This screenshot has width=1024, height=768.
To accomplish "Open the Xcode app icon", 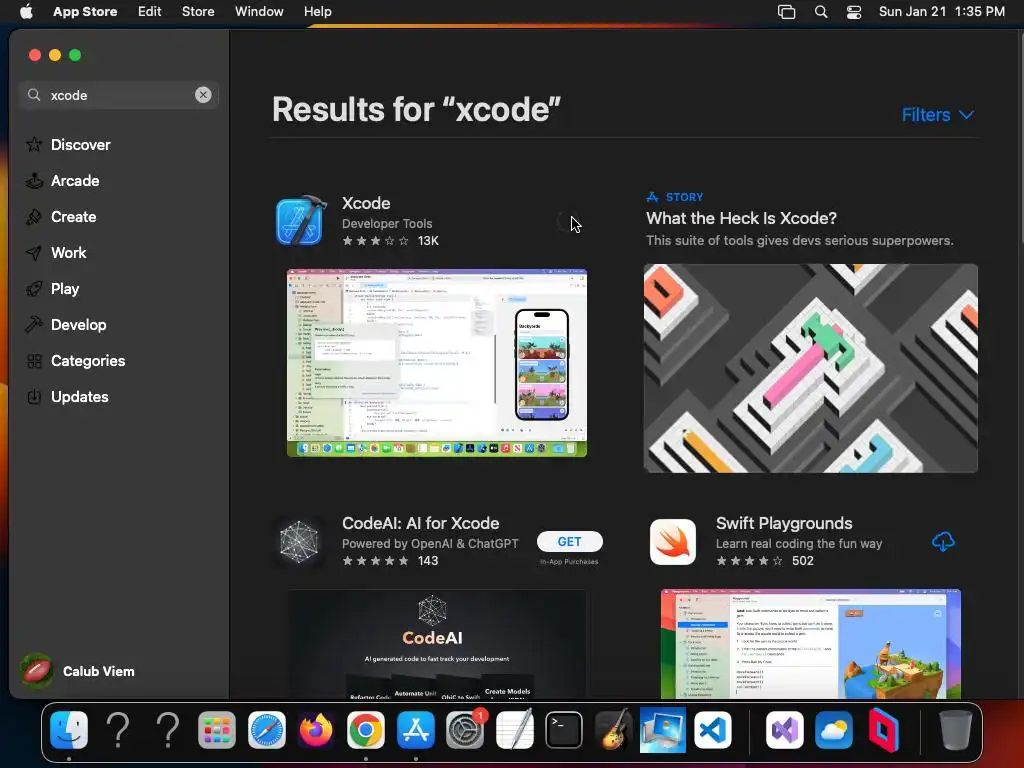I will pyautogui.click(x=300, y=221).
